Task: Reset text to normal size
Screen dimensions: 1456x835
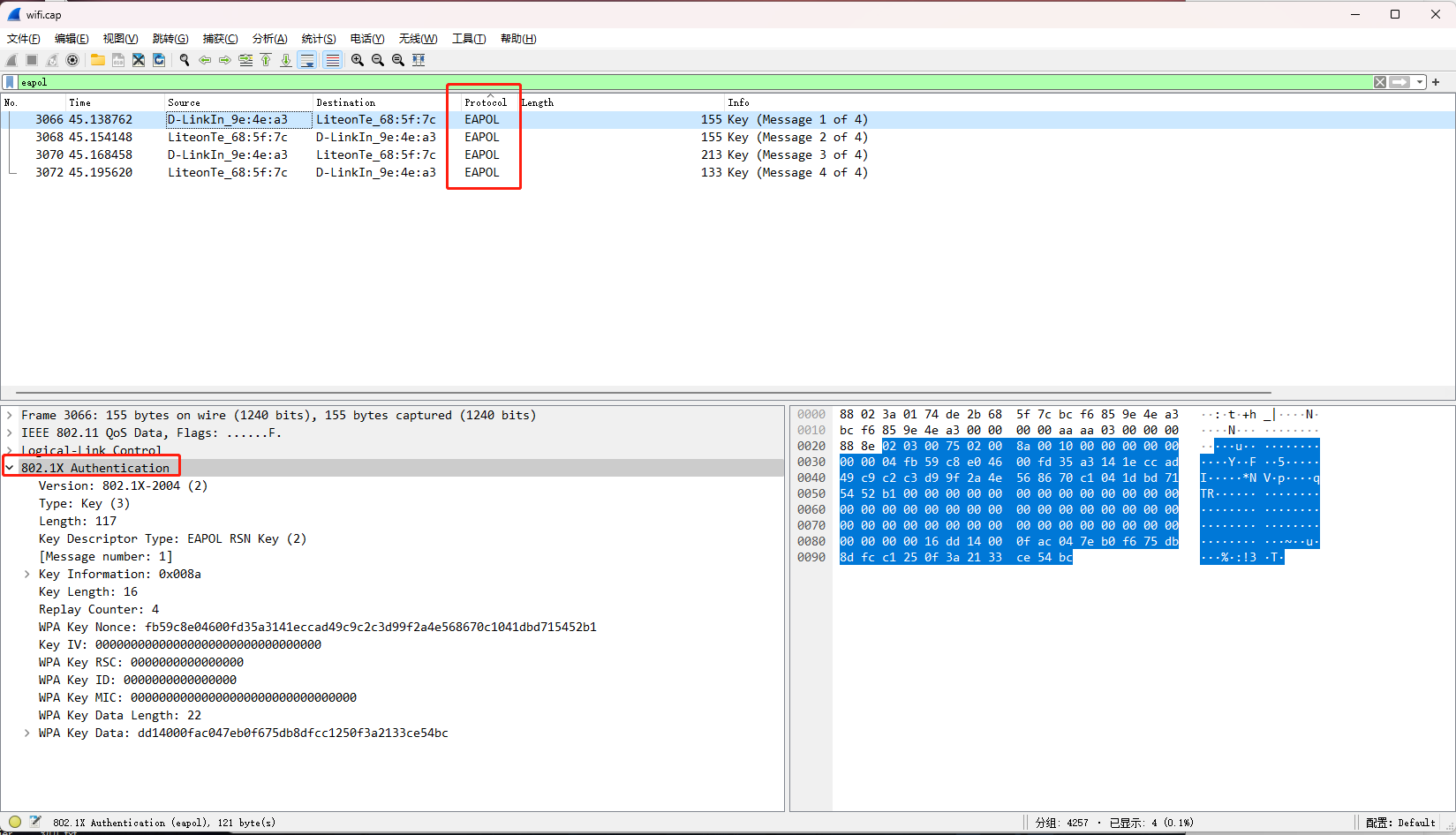Action: [x=398, y=60]
